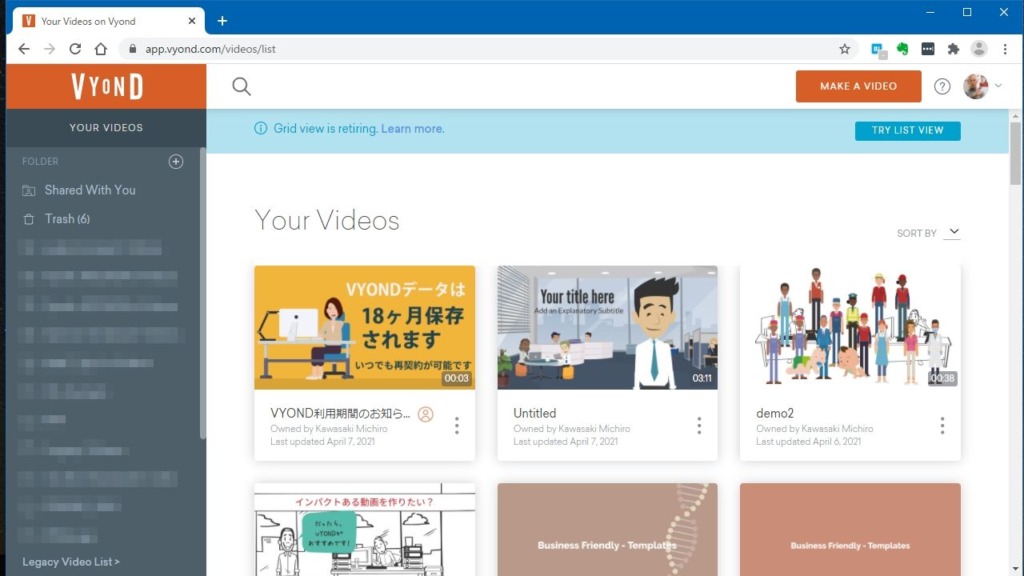Click the Untitled video title
The height and width of the screenshot is (576, 1024).
pos(534,413)
